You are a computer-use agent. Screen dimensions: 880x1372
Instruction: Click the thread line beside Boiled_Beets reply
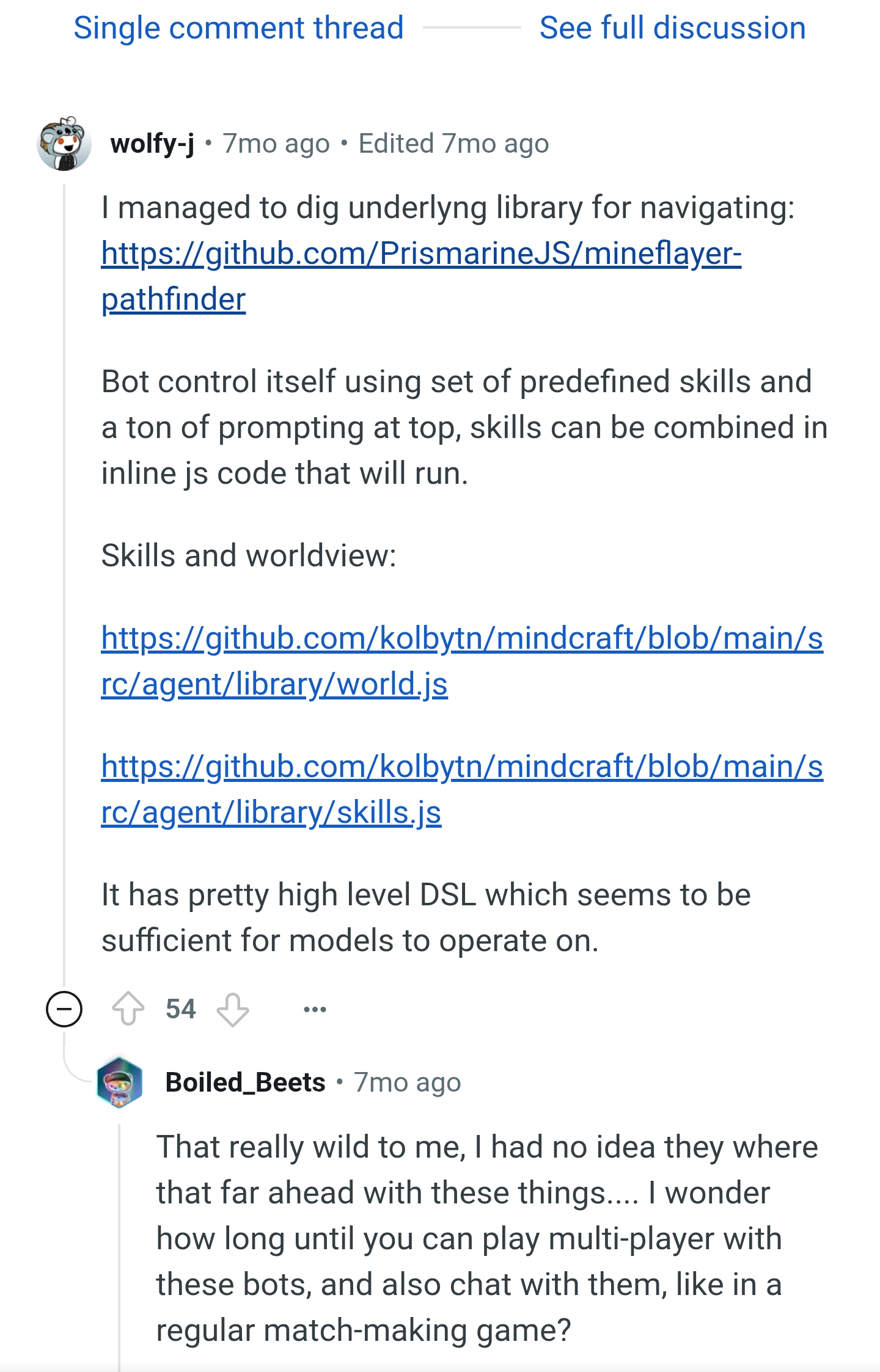point(119,1246)
